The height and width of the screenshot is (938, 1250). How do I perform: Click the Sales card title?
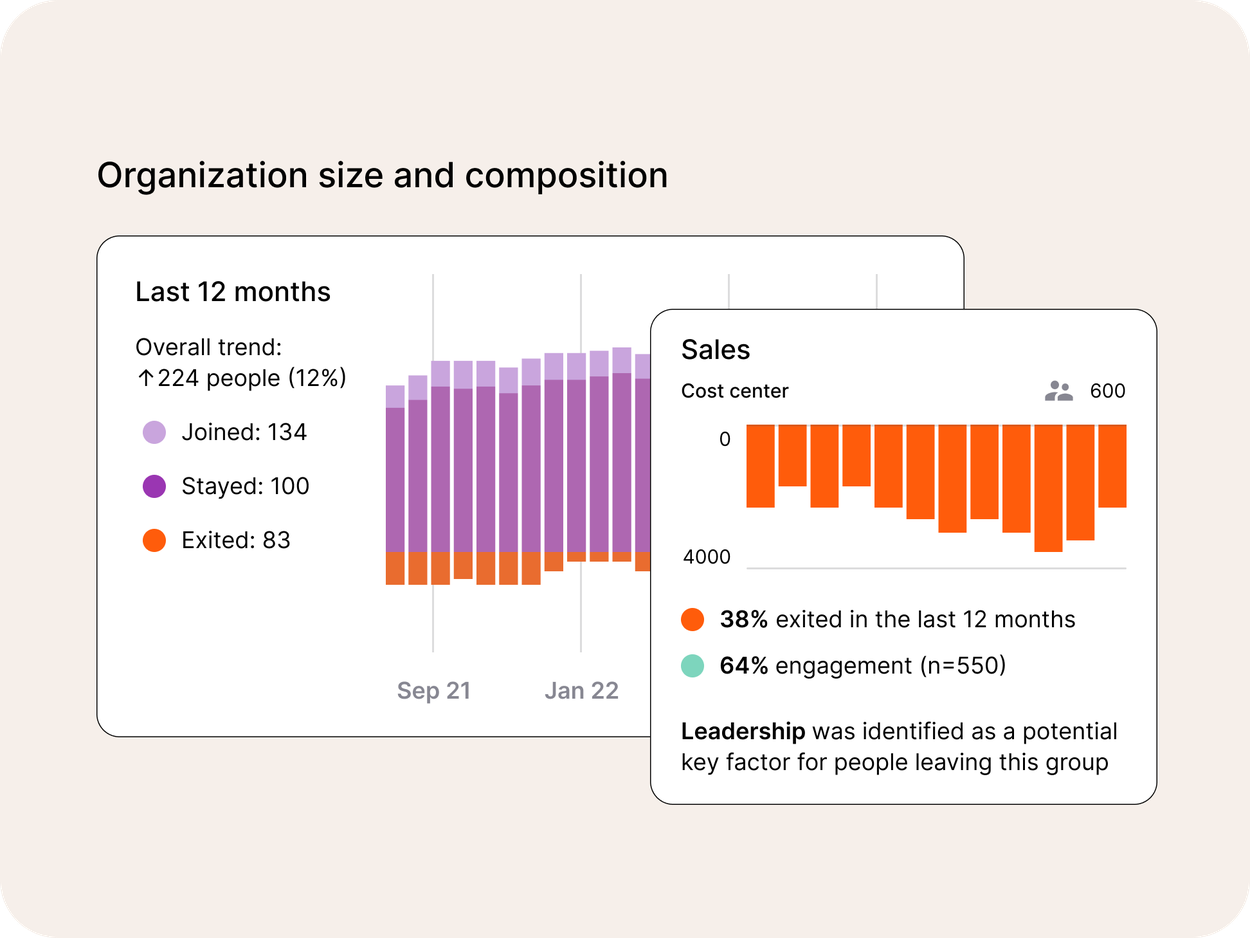pyautogui.click(x=715, y=350)
